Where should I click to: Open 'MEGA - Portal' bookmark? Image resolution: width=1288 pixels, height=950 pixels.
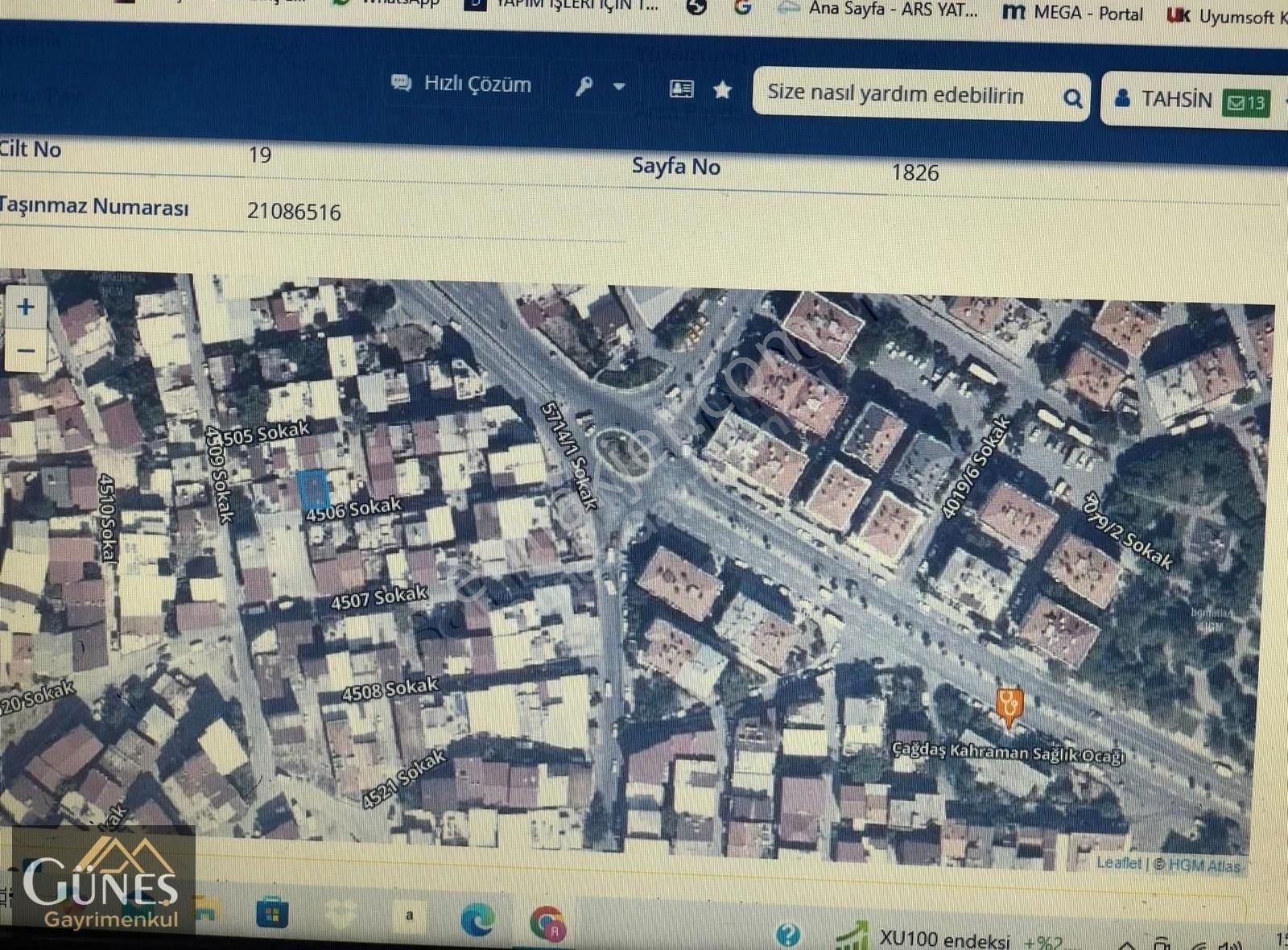(x=1073, y=13)
